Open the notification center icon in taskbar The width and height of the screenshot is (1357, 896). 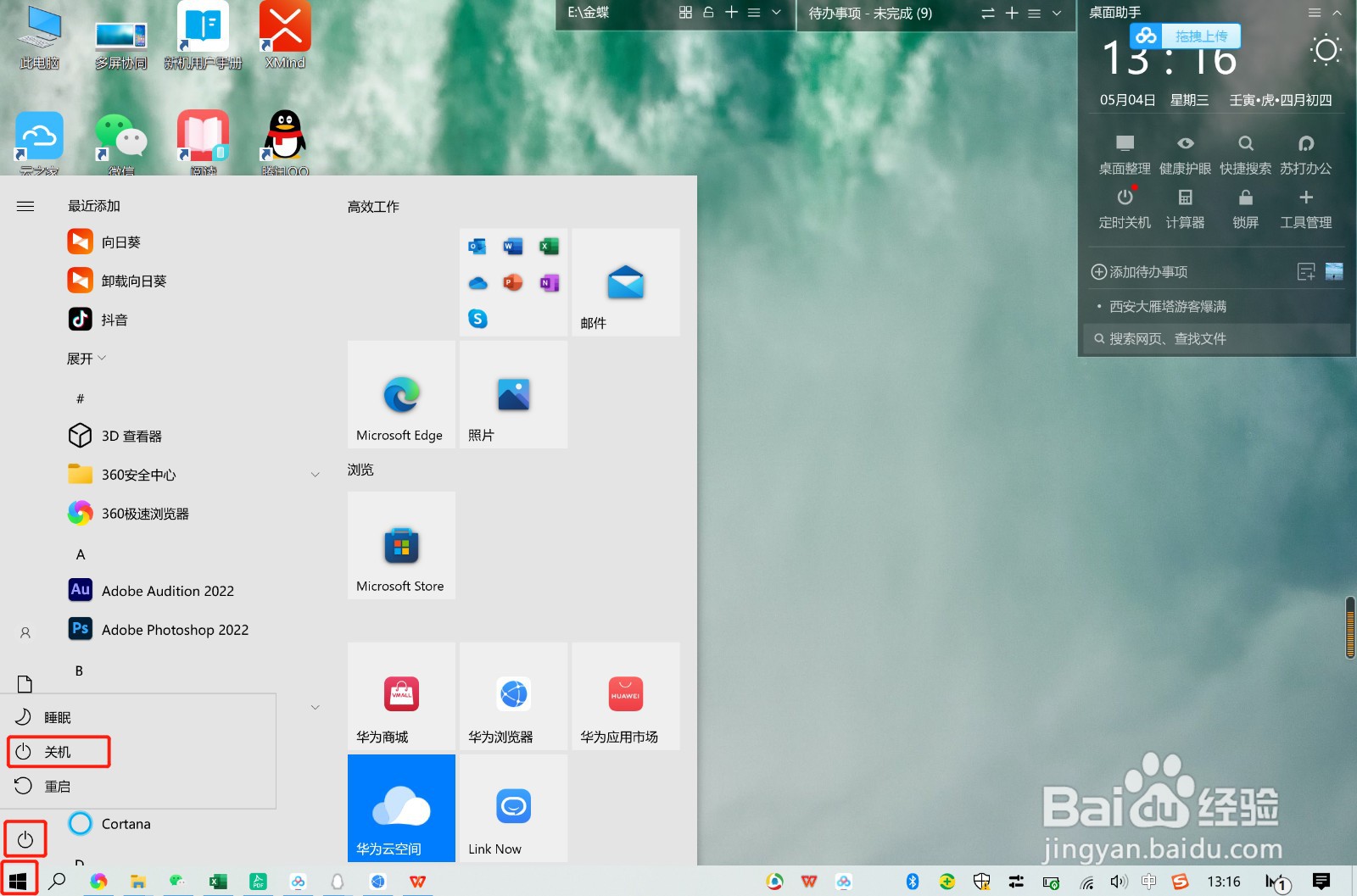tap(1321, 882)
